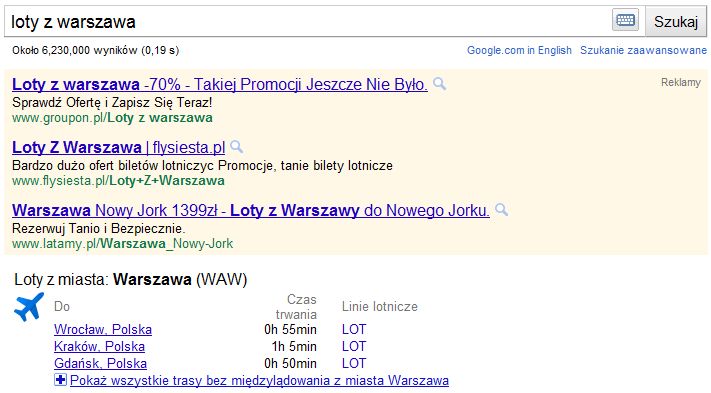
Task: Click magnifier preview icon beside Nowy Jork ad
Action: point(501,209)
